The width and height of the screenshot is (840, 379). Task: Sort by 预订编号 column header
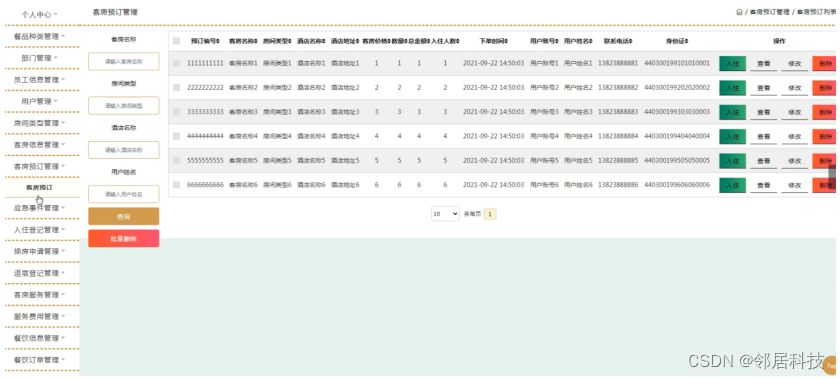(x=205, y=41)
